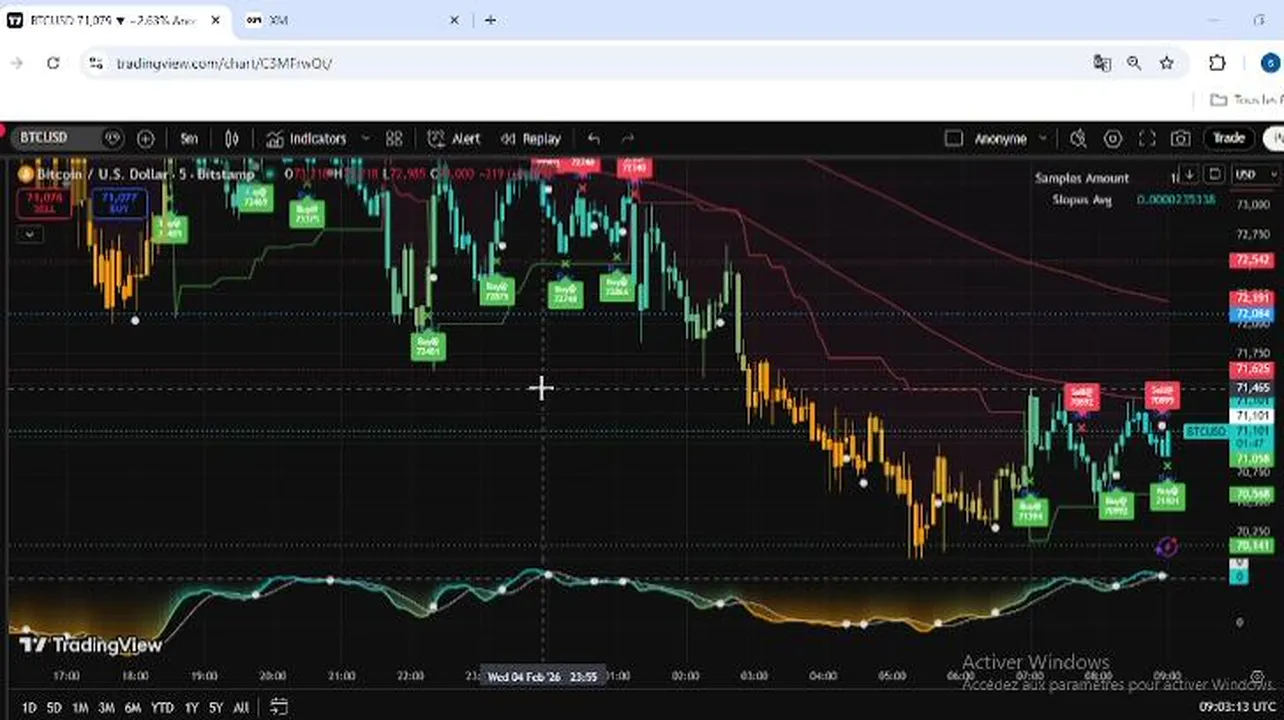Click the 72,084 blue price label

click(x=1250, y=314)
